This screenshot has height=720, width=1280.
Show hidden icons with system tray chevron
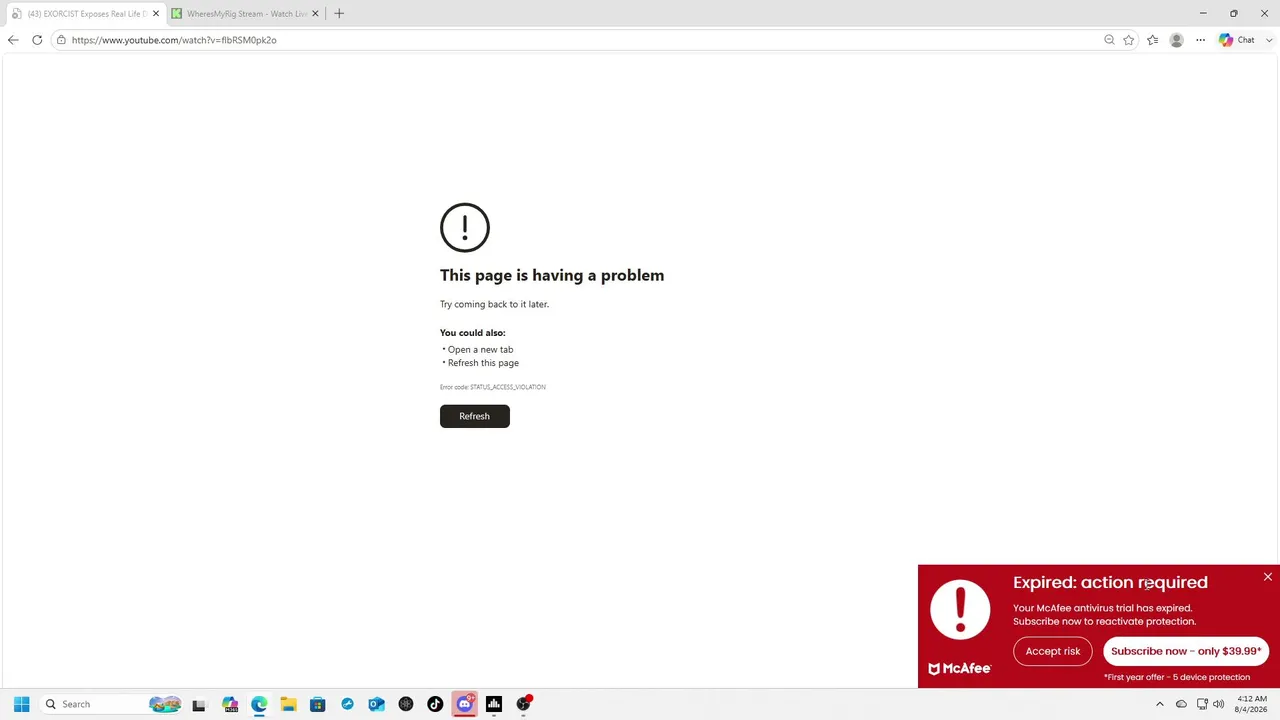click(1160, 704)
